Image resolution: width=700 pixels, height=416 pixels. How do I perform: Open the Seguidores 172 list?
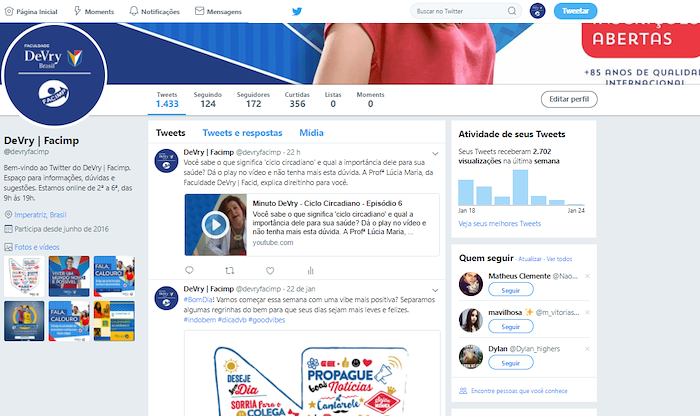point(253,100)
